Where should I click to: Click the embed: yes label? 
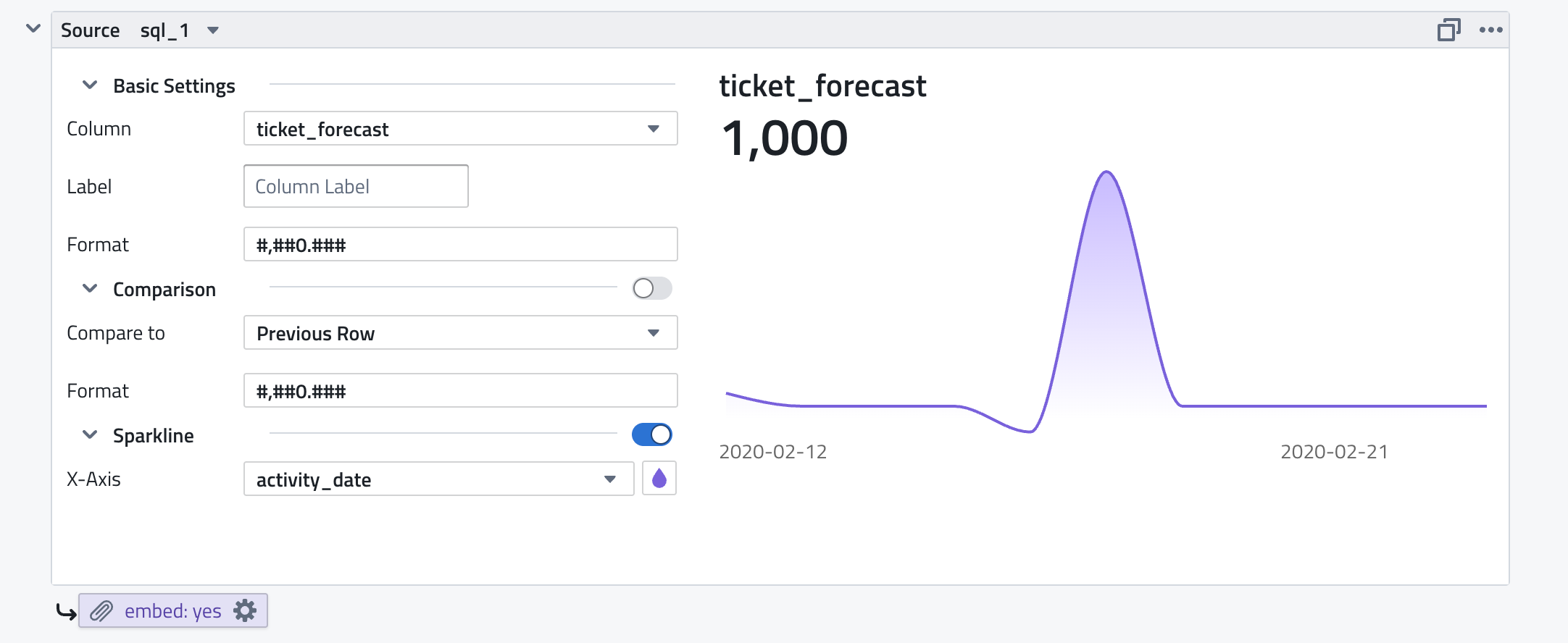172,611
